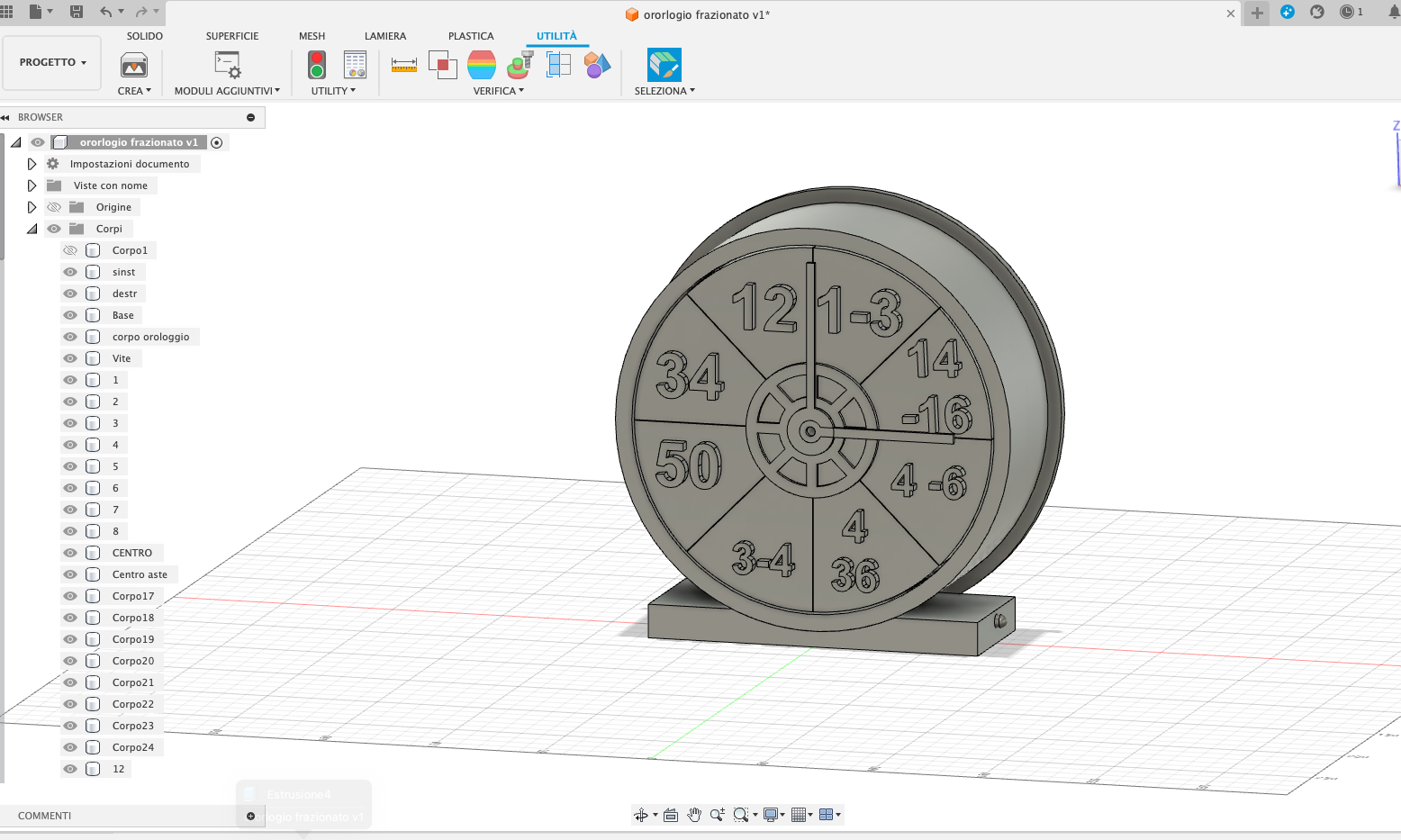Hide the CENTRO body
Image resolution: width=1401 pixels, height=840 pixels.
(70, 553)
